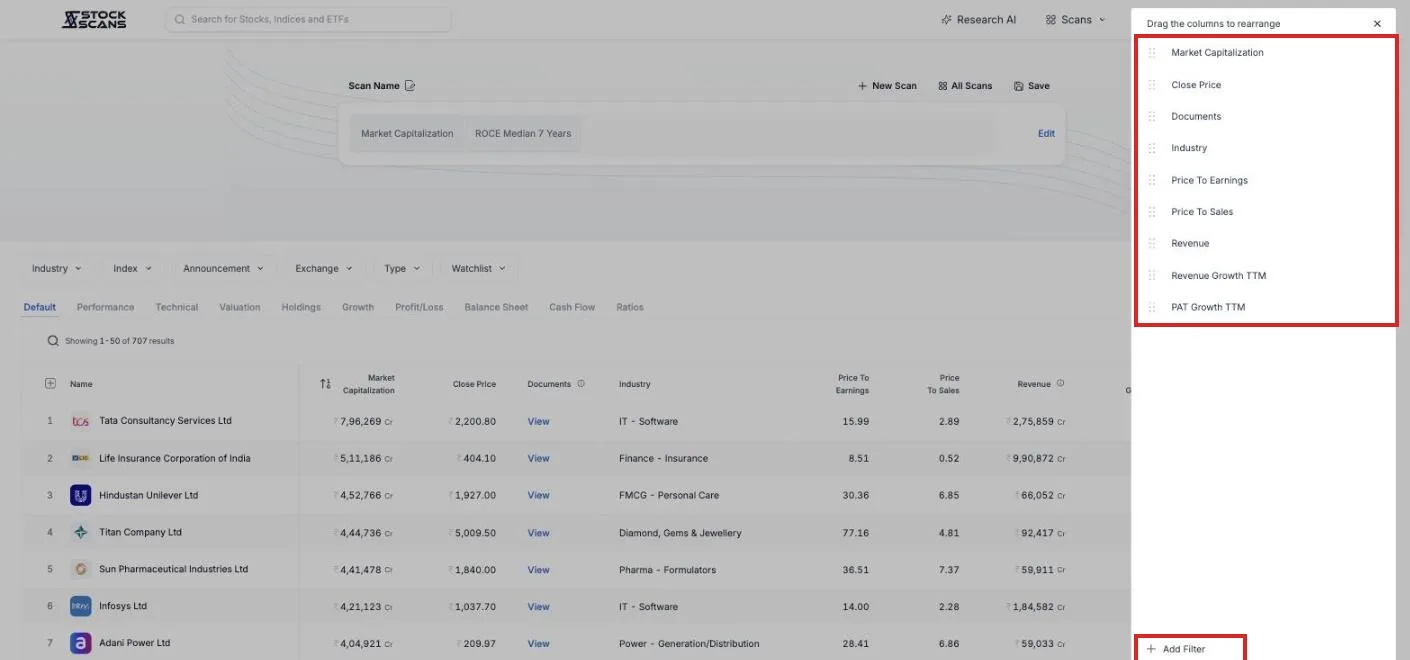Click the New Scan button

(887, 86)
